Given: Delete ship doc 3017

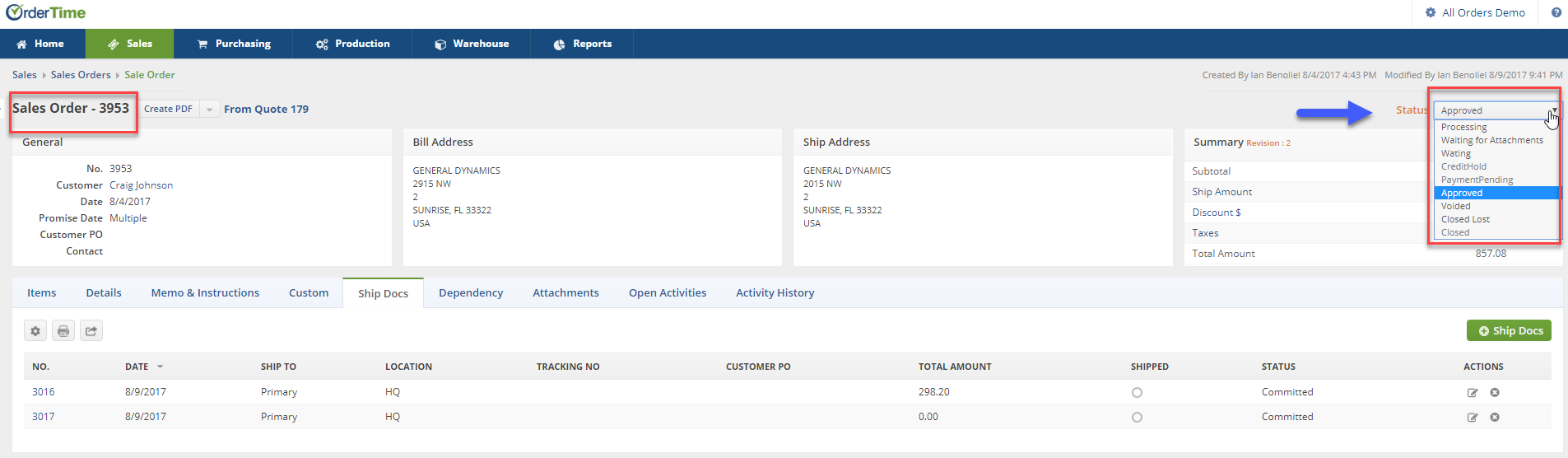Looking at the screenshot, I should tap(1495, 418).
